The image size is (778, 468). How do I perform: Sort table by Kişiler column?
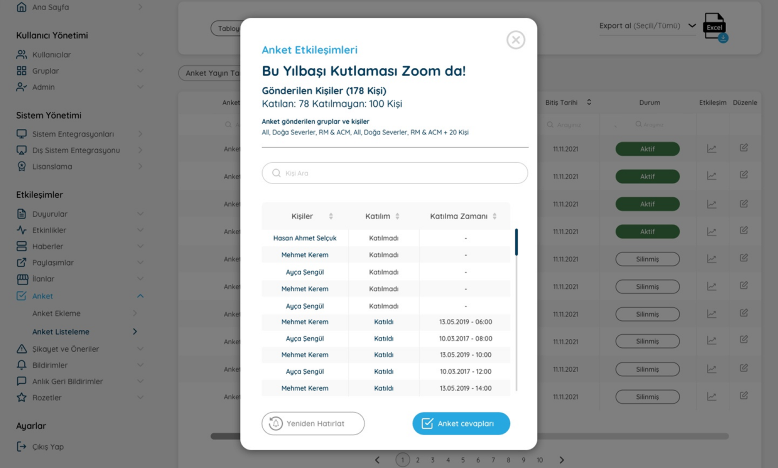(x=331, y=216)
